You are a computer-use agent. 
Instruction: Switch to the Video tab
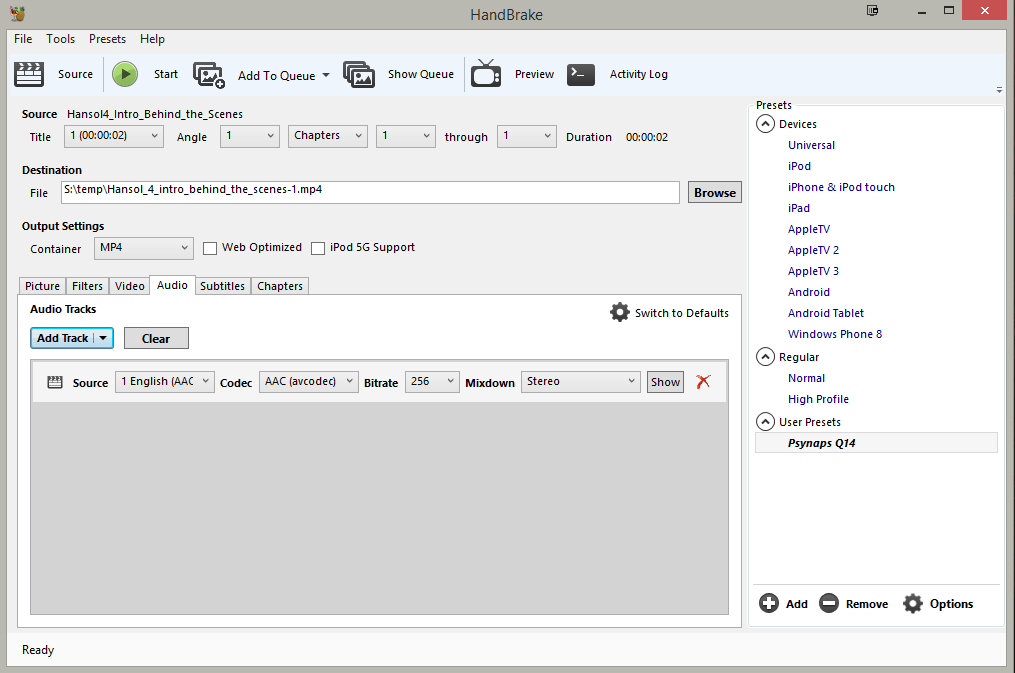click(129, 286)
